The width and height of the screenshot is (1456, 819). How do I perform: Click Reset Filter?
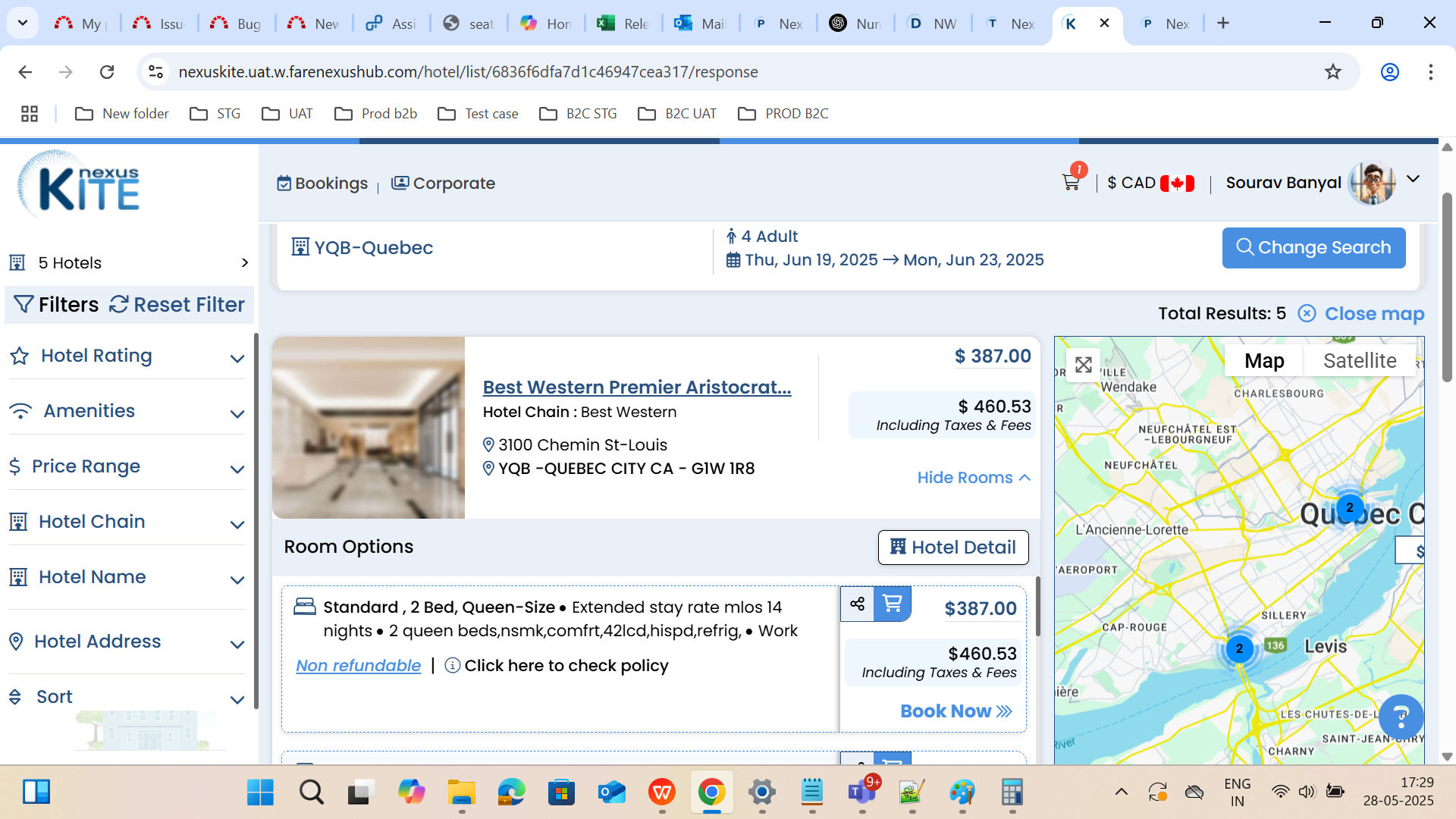[x=177, y=305]
